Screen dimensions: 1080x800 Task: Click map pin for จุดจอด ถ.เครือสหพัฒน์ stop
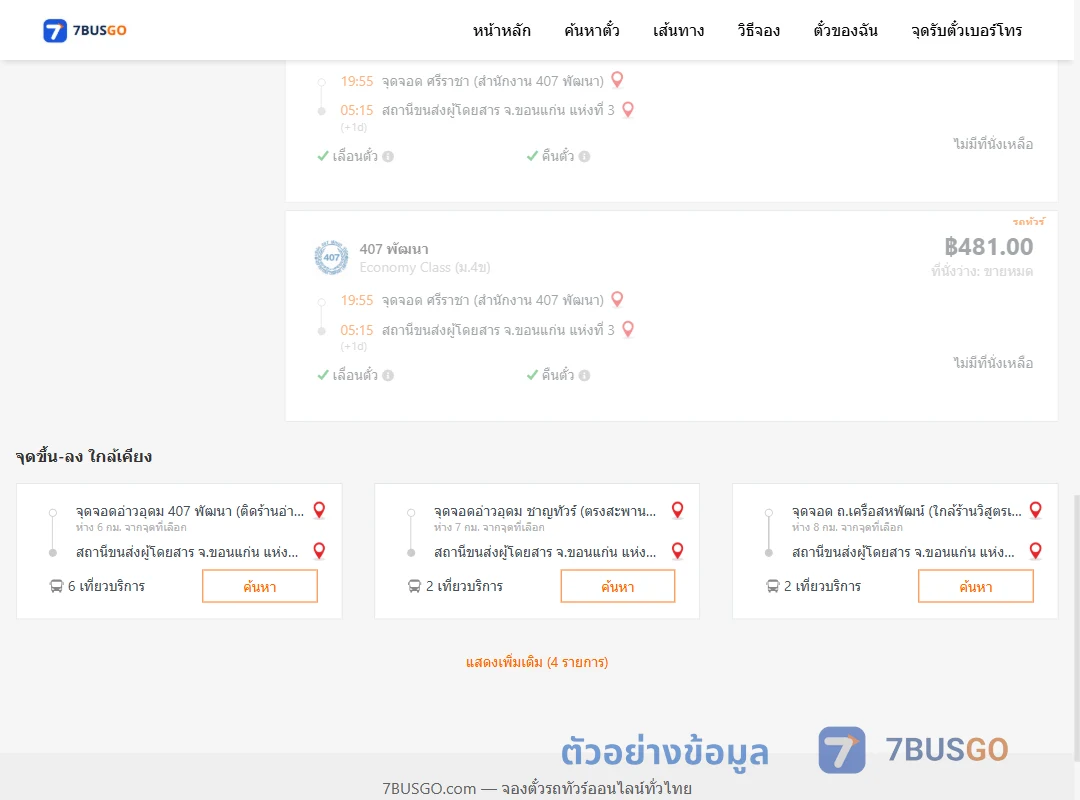tap(1035, 510)
